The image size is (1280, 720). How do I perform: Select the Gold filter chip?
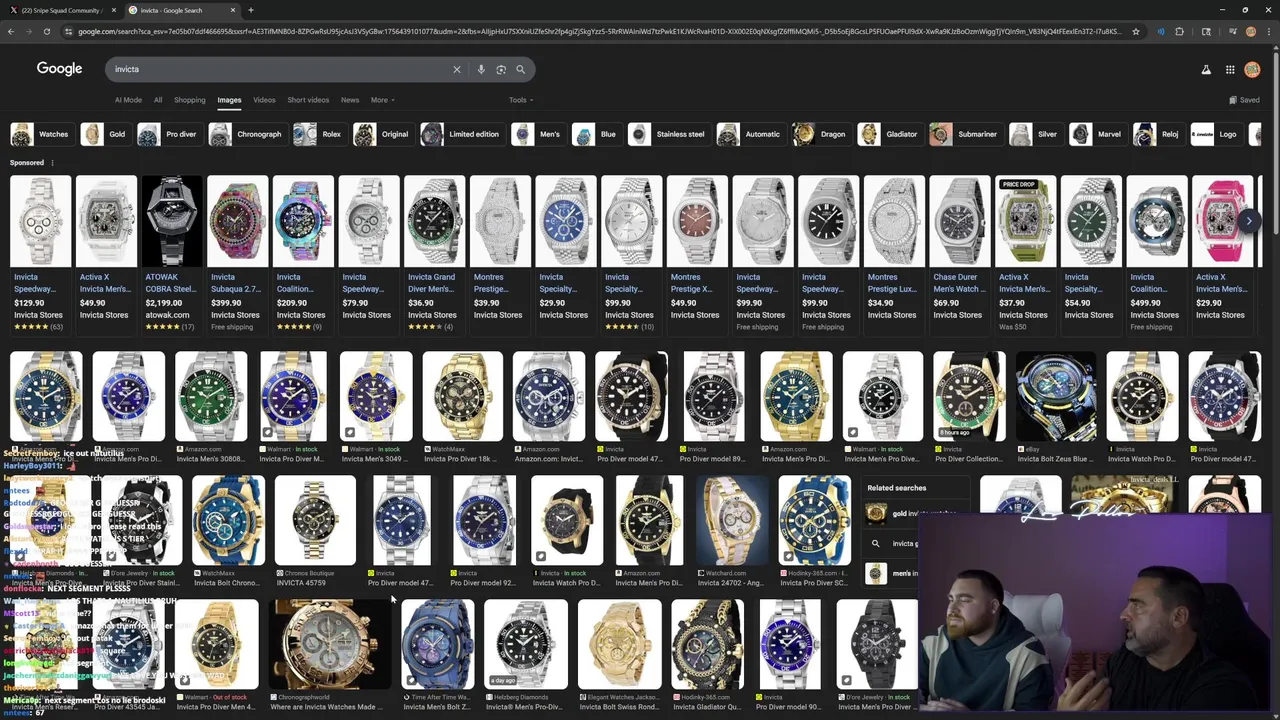click(x=105, y=134)
